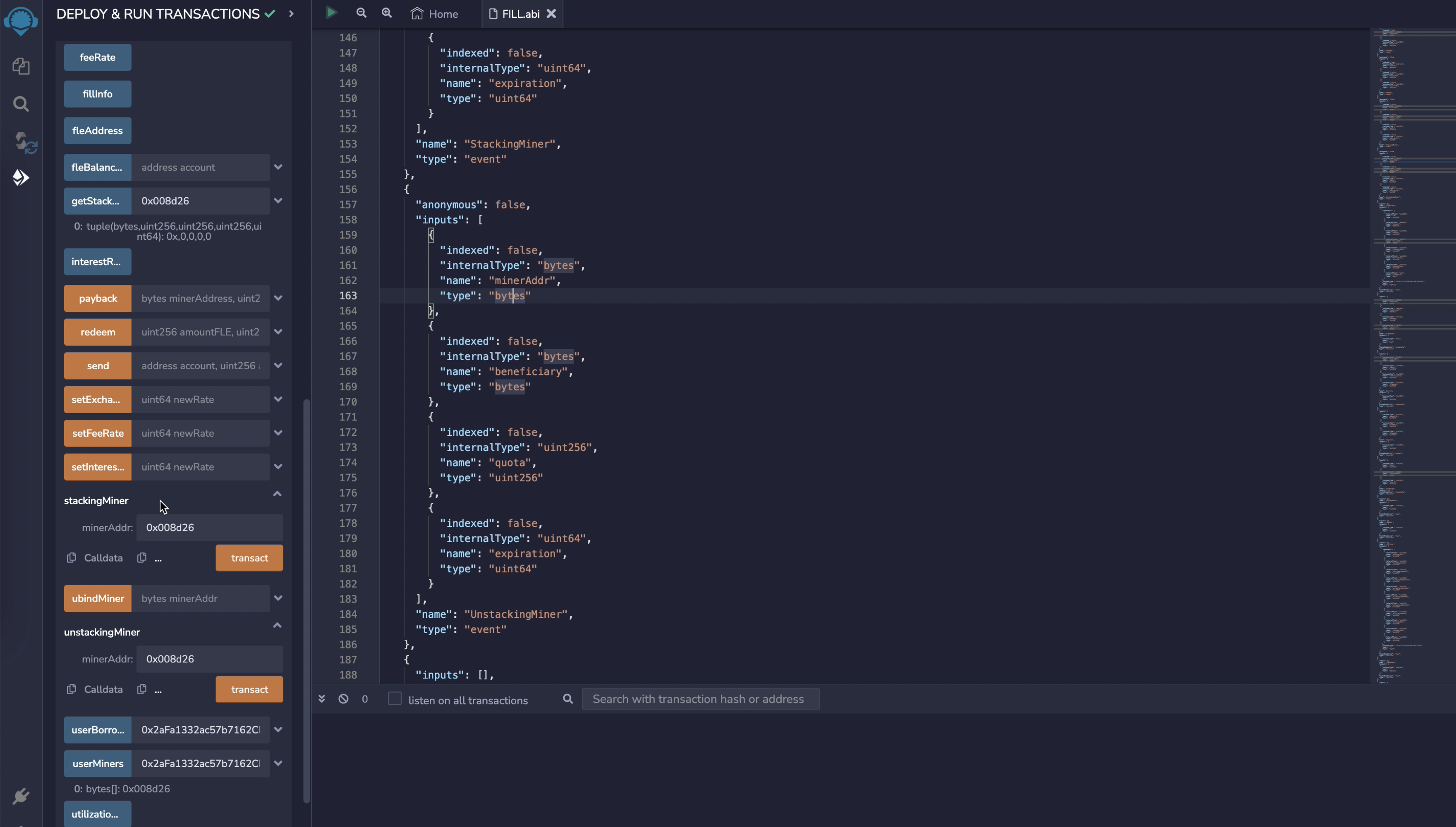Screen dimensions: 1456x827
Task: Click the orange payback button
Action: click(98, 298)
